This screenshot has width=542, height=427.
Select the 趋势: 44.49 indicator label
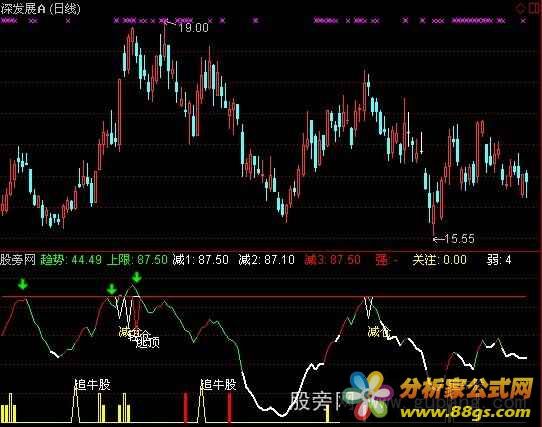click(x=71, y=260)
